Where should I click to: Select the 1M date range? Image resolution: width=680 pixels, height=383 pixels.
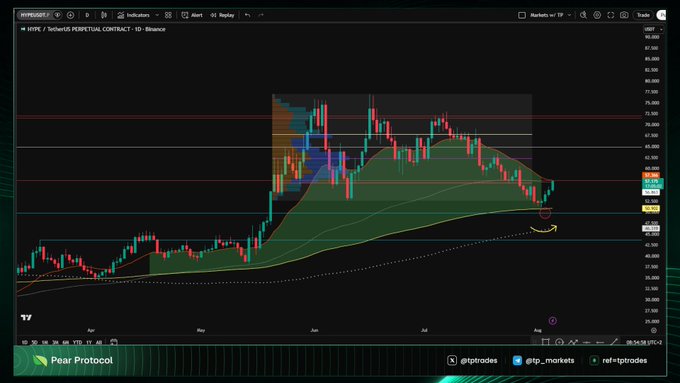[x=45, y=342]
